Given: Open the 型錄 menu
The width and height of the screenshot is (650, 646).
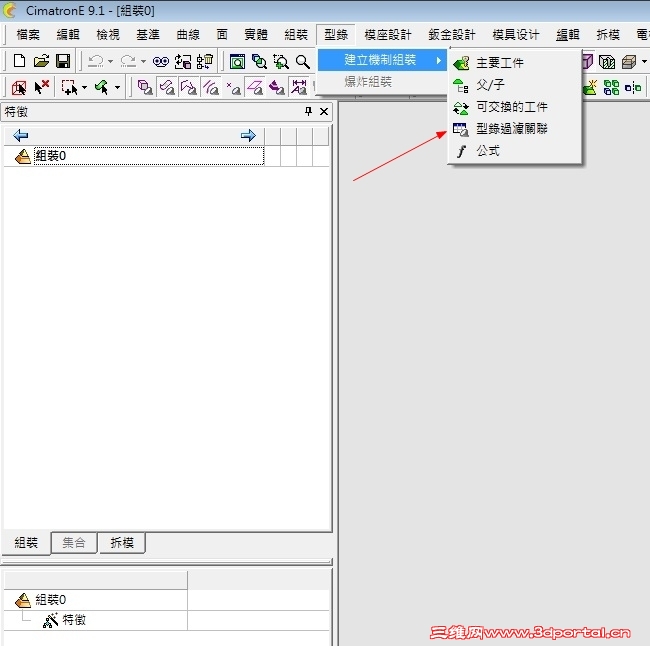Looking at the screenshot, I should (x=336, y=35).
